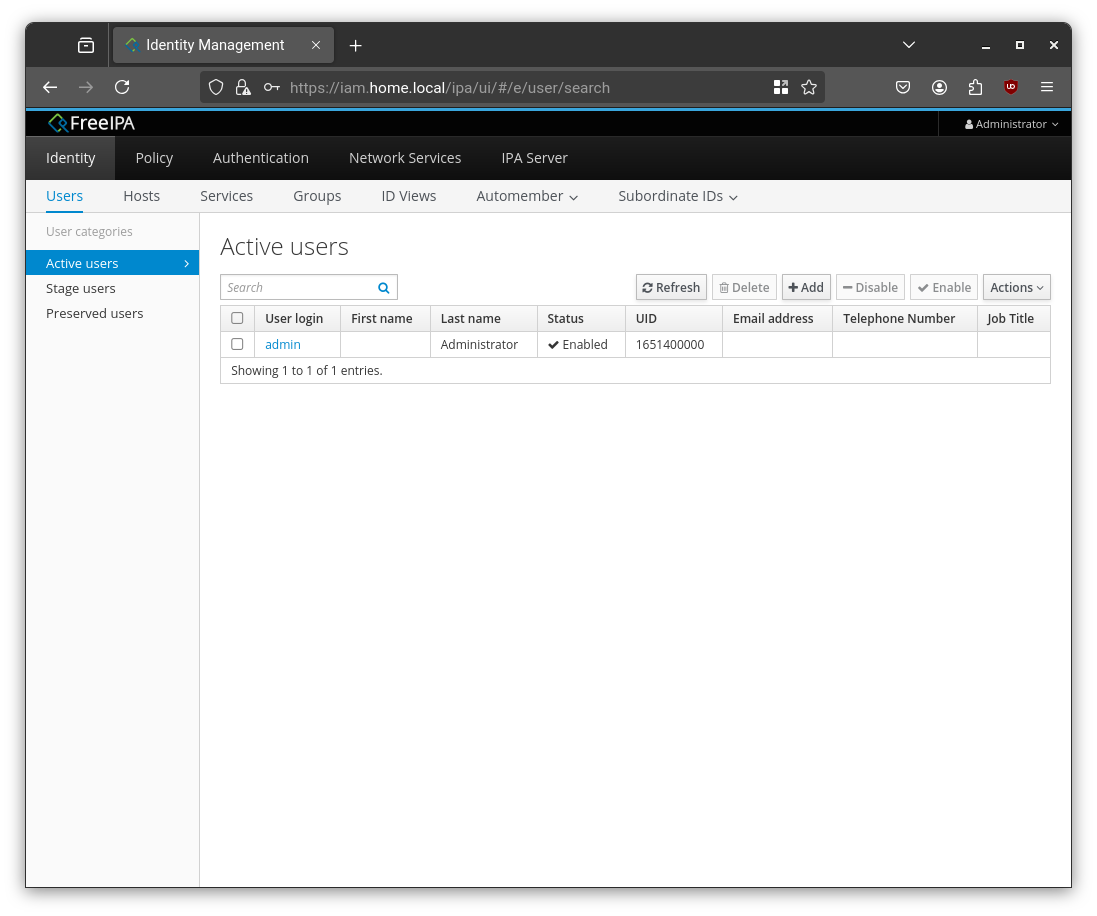1097x916 pixels.
Task: Click the browser back arrow
Action: tap(50, 87)
